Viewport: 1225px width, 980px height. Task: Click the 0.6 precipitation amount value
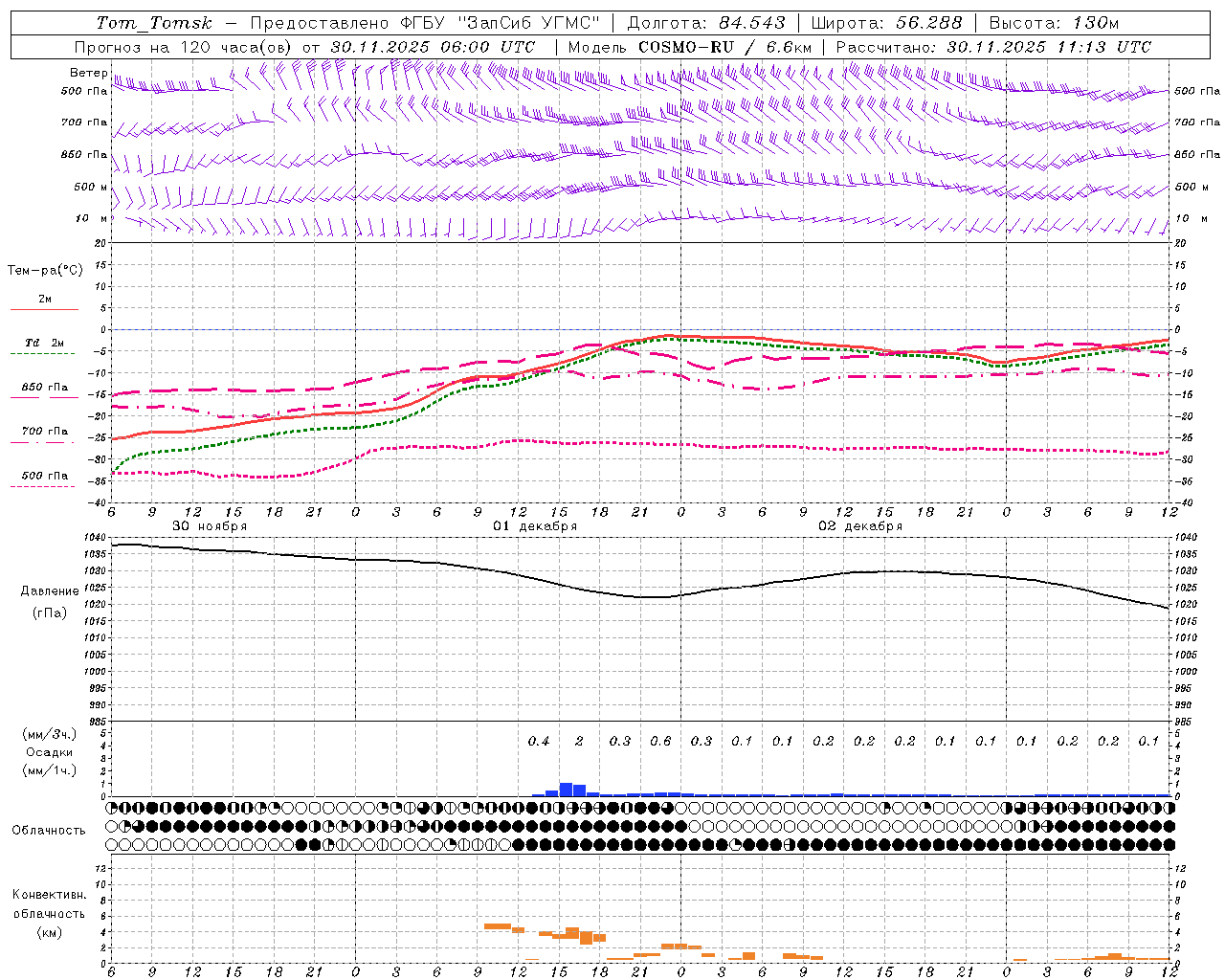660,741
